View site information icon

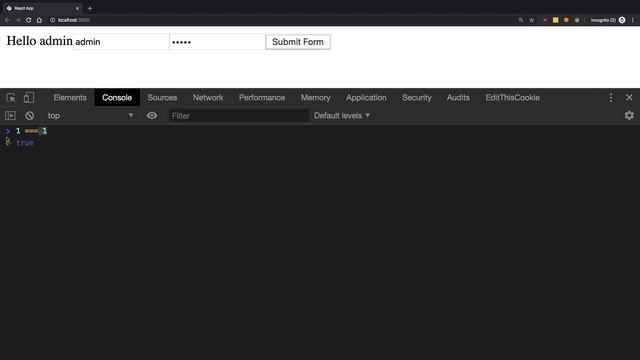52,20
